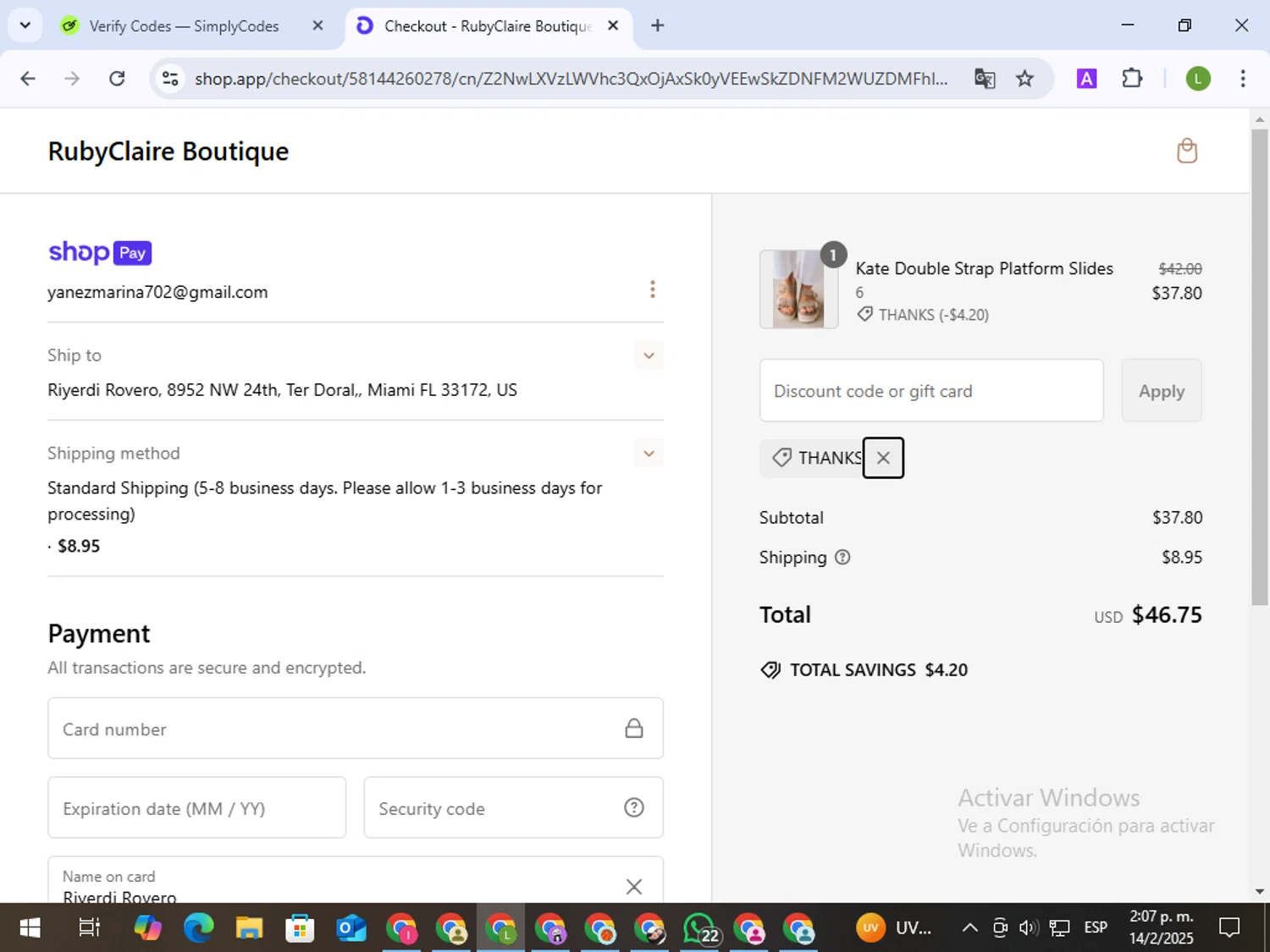Expand the Shipping method section

(x=649, y=454)
